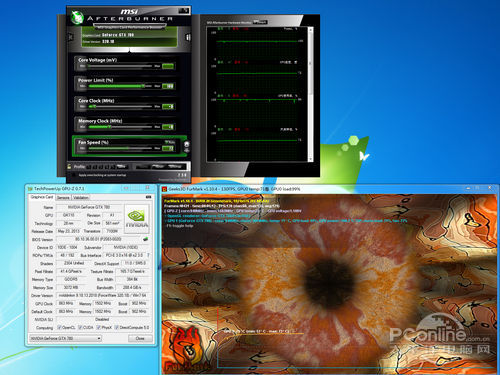Click the BIOS save chip icon in GPU-Z

tap(145, 239)
